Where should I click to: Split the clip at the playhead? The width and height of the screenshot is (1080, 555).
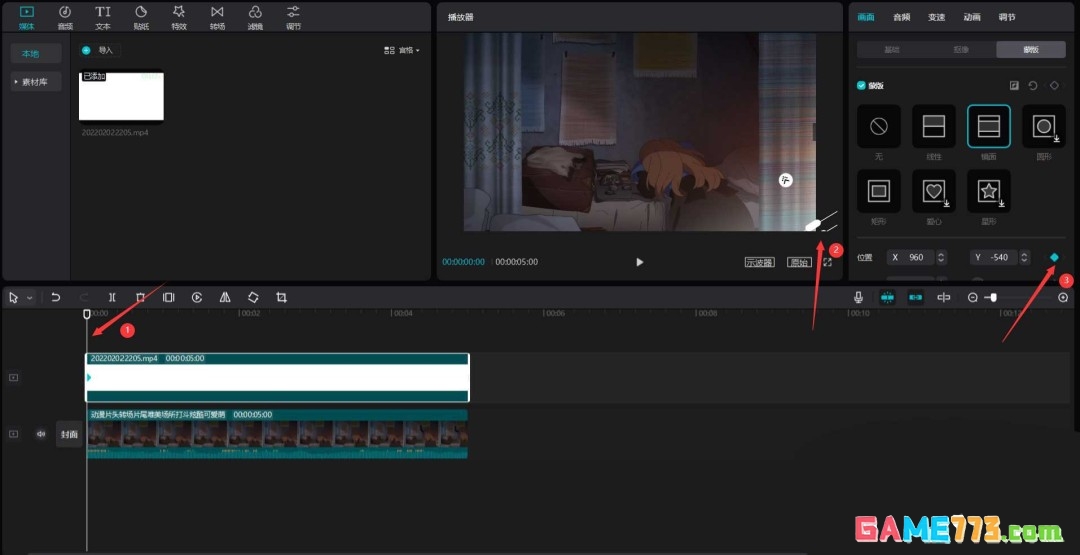click(112, 297)
